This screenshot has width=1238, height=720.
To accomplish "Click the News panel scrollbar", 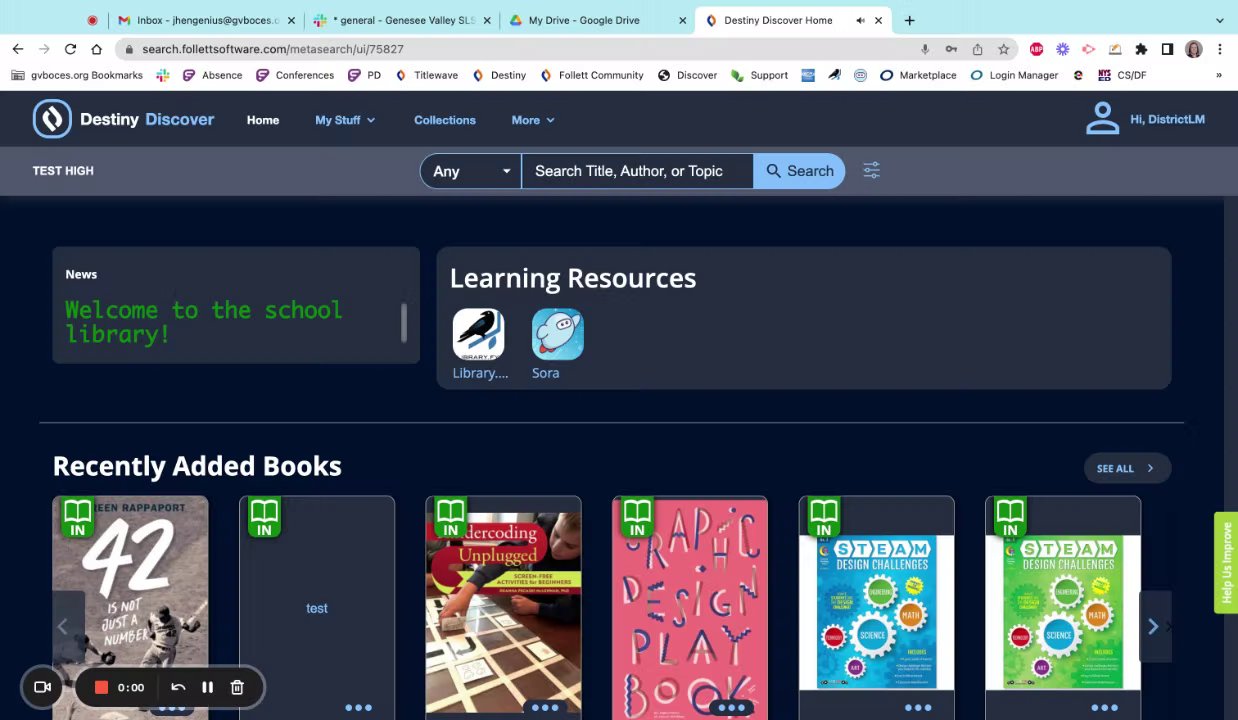I will pos(404,322).
